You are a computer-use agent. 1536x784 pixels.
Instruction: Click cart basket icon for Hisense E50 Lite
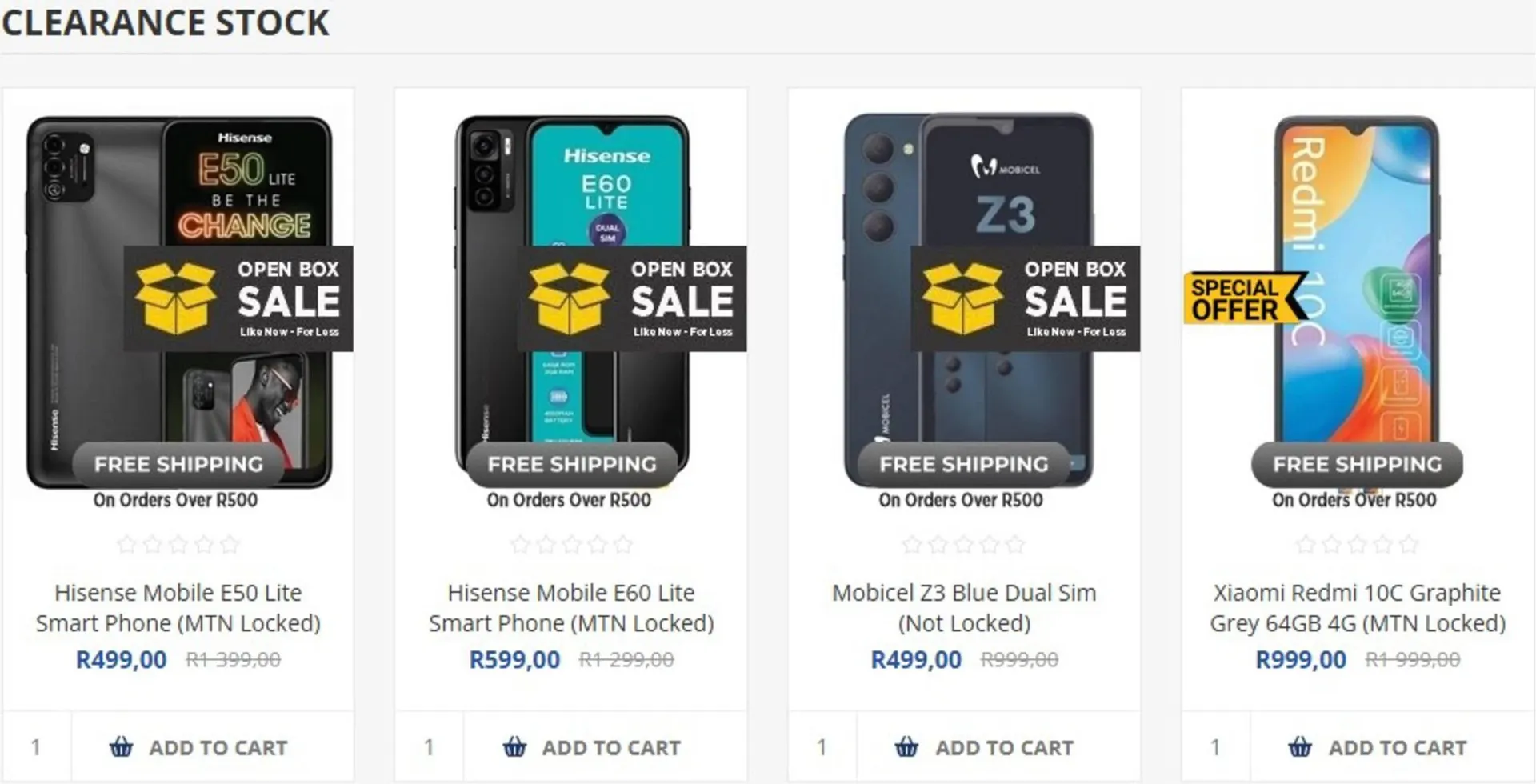(x=122, y=747)
